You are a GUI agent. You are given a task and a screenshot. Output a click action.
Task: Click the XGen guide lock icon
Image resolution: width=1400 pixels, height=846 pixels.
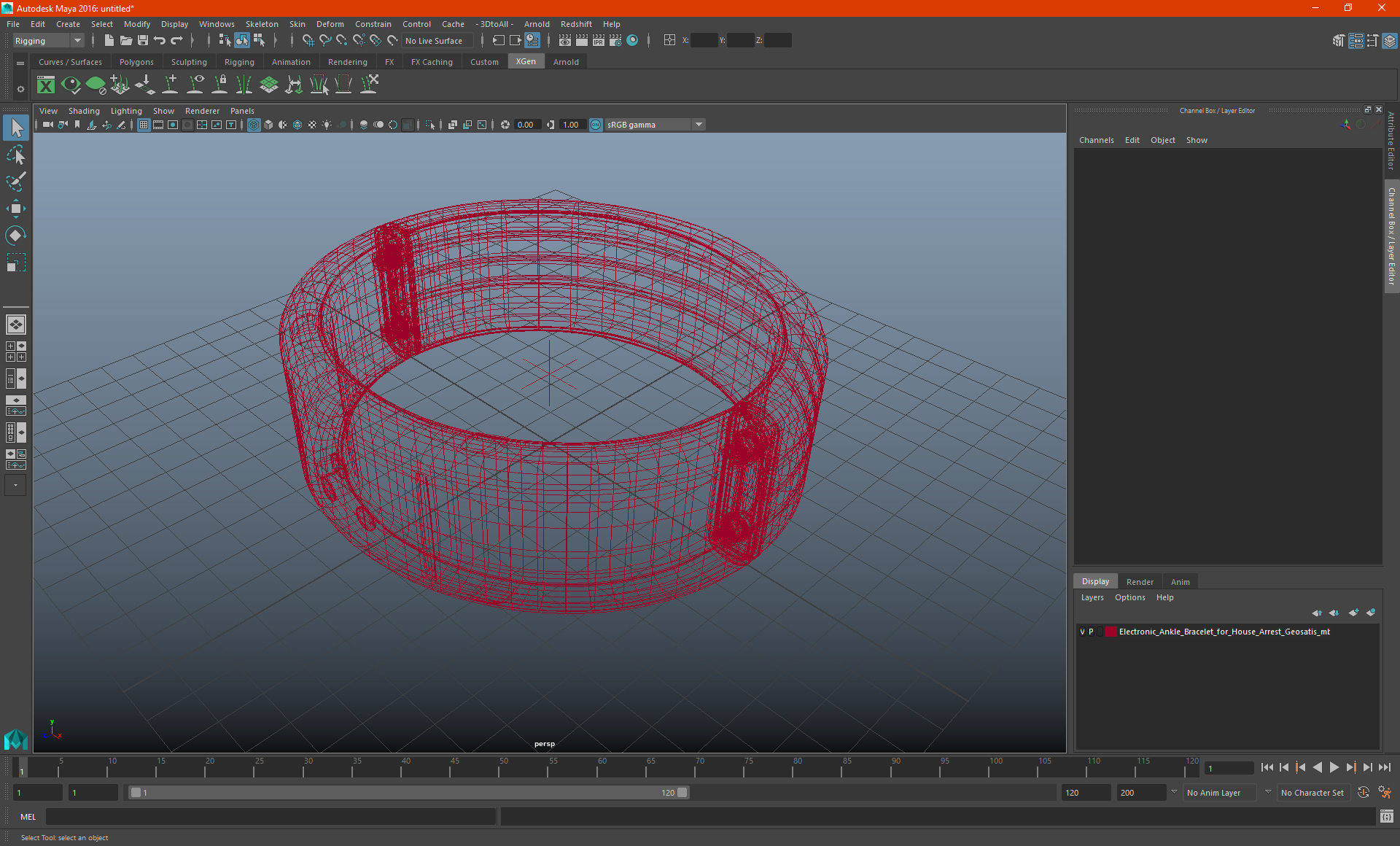click(219, 85)
